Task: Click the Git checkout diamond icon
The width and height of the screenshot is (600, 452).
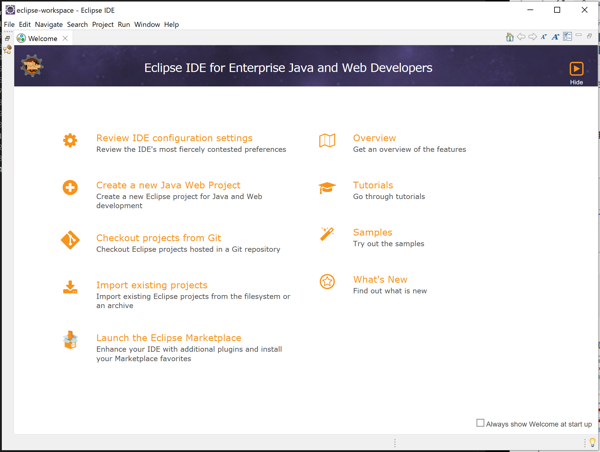Action: [x=70, y=240]
